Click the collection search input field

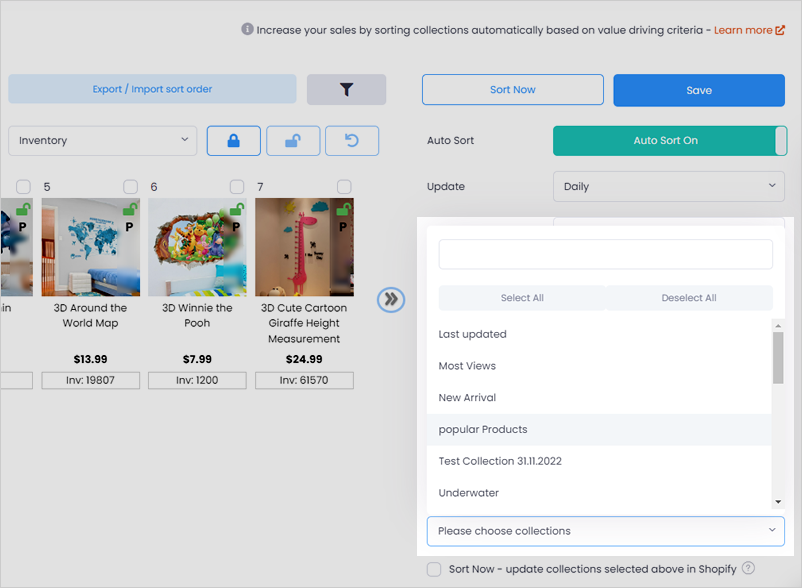click(x=606, y=254)
